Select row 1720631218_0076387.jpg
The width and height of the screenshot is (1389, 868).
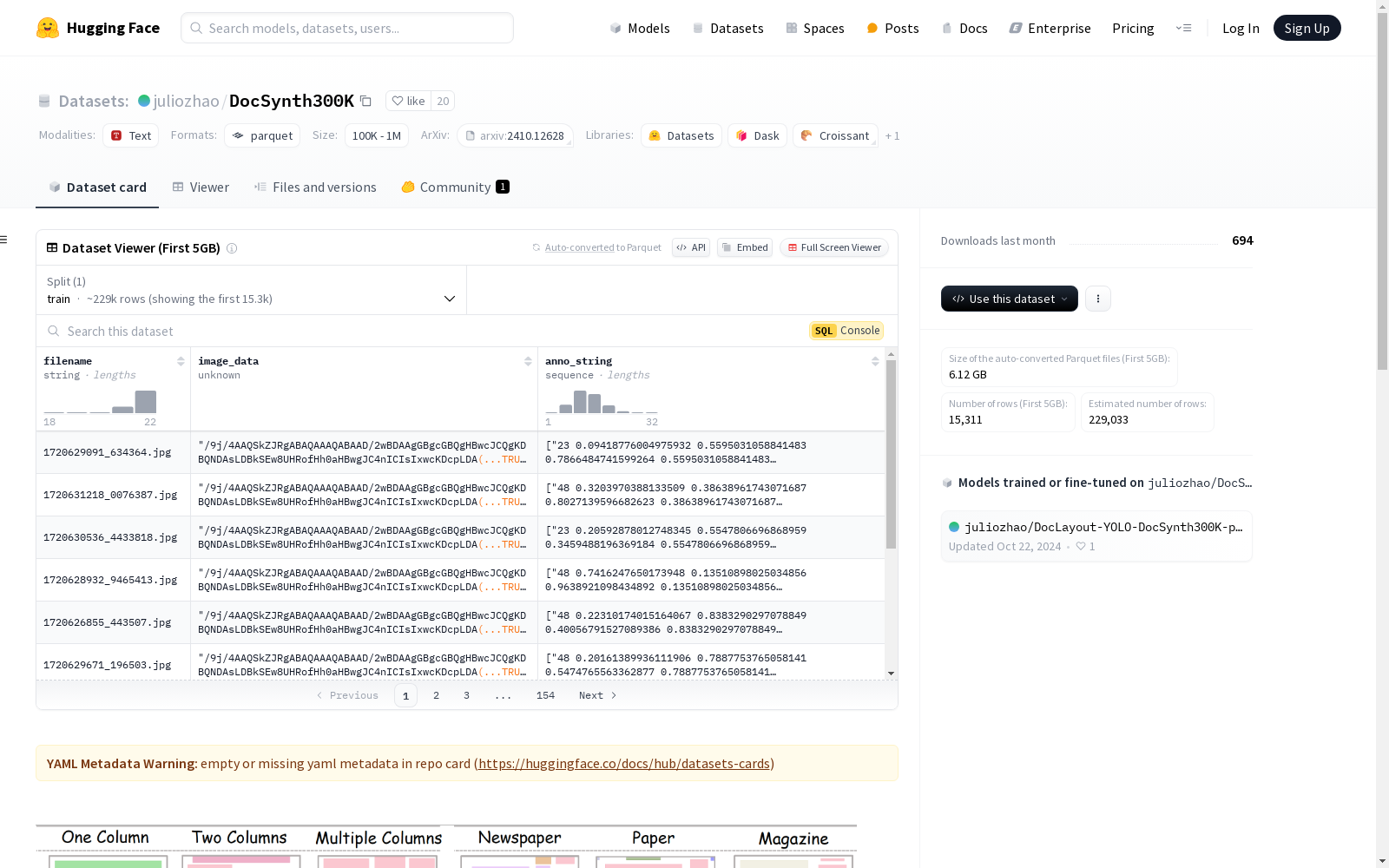point(460,495)
